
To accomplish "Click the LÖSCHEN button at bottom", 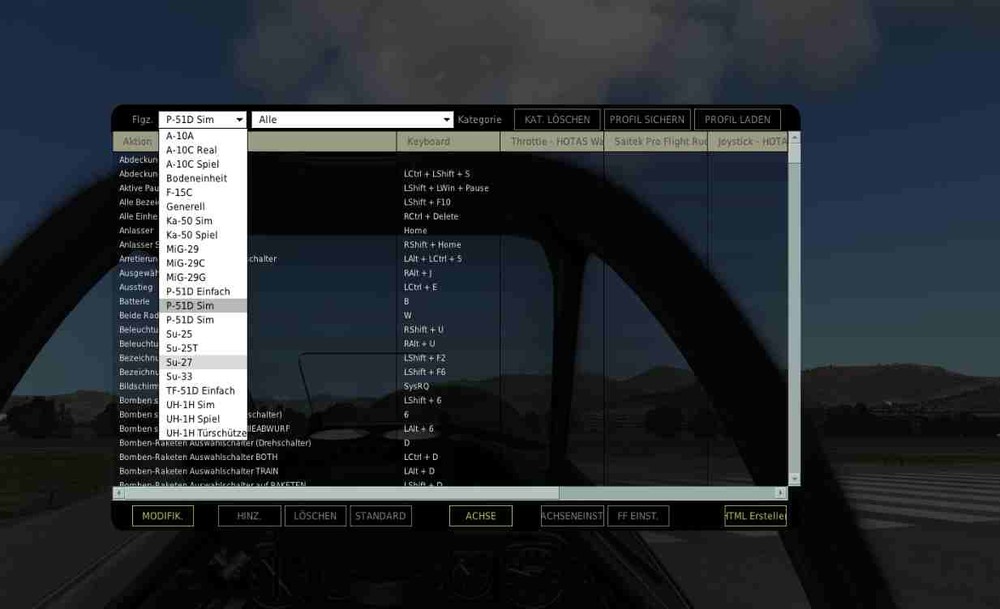I will 315,516.
